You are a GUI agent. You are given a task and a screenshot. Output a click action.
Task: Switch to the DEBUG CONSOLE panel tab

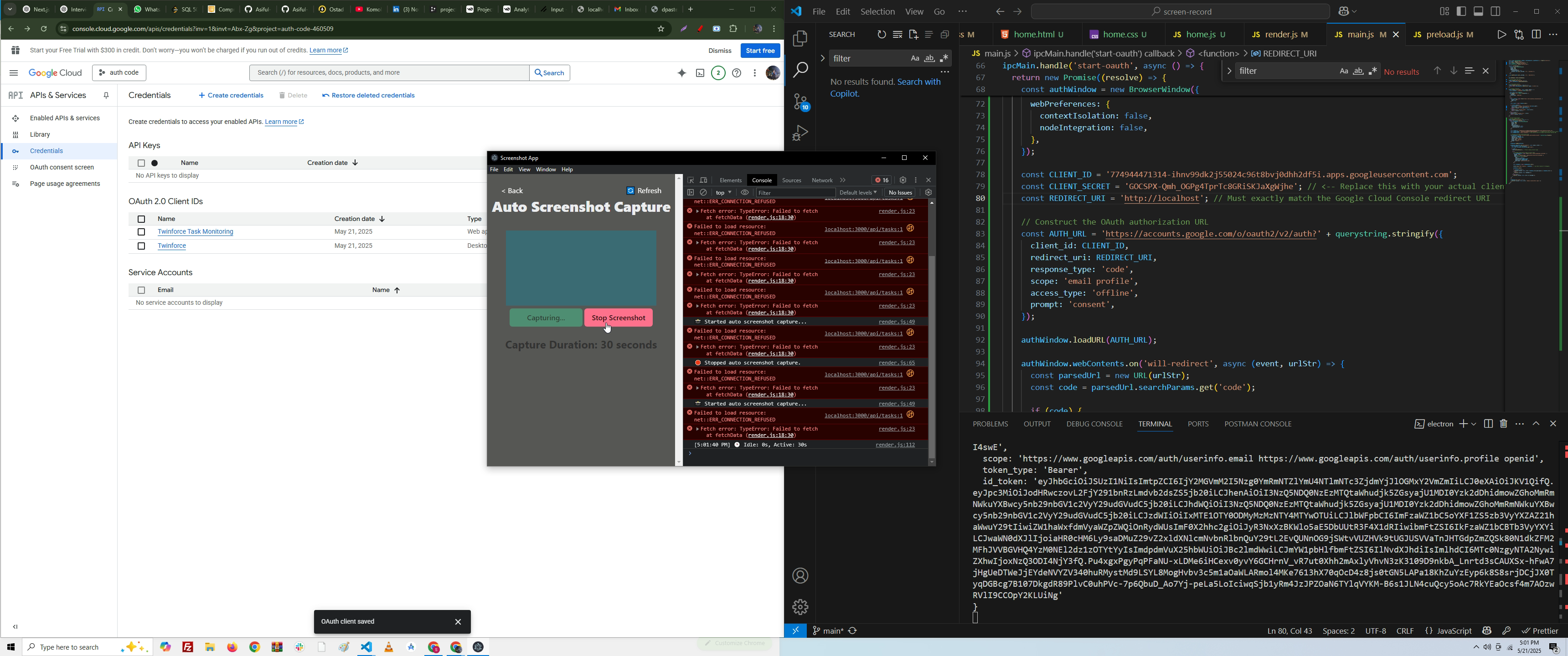tap(1094, 424)
